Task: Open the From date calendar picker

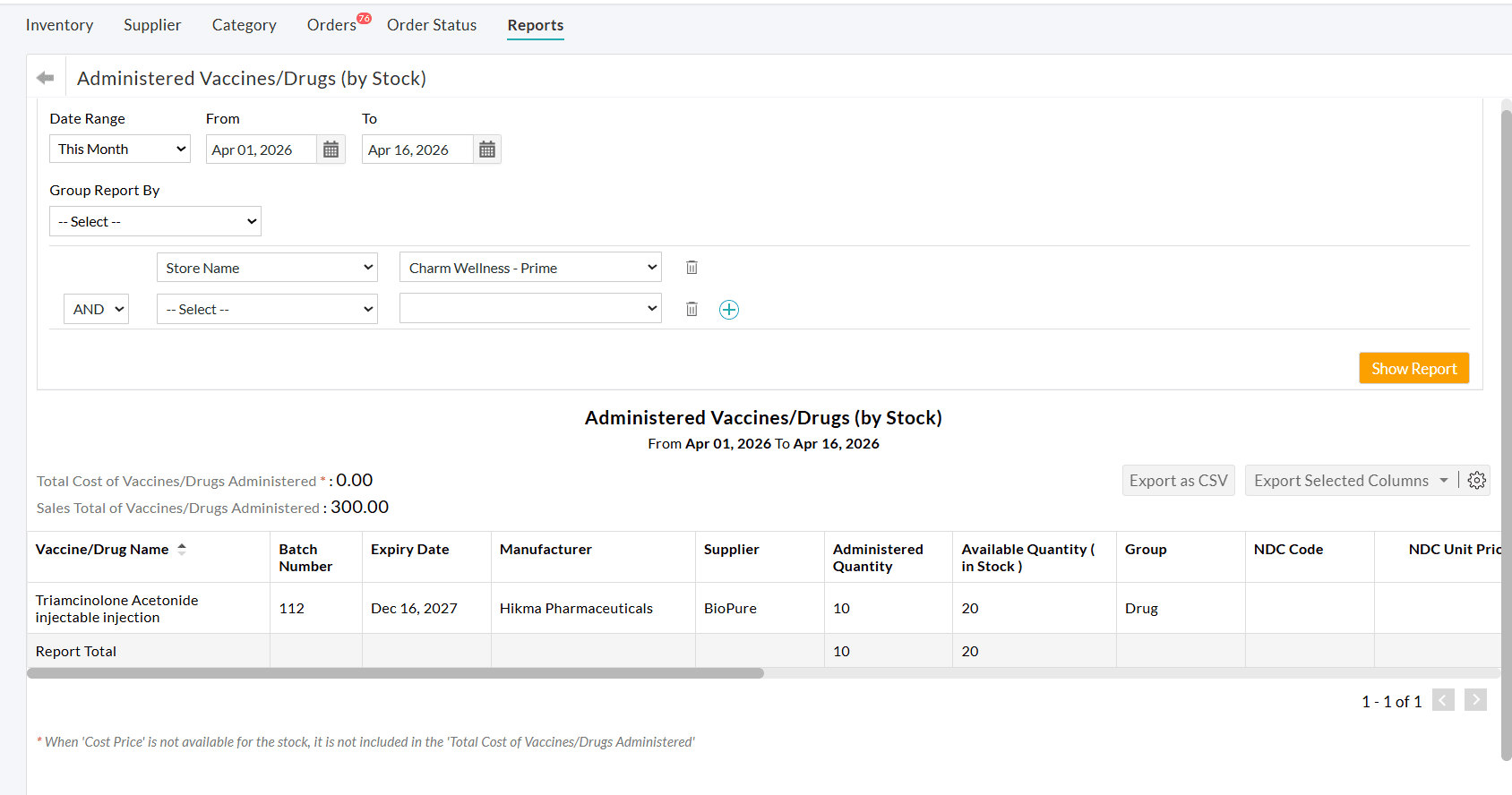Action: tap(331, 150)
